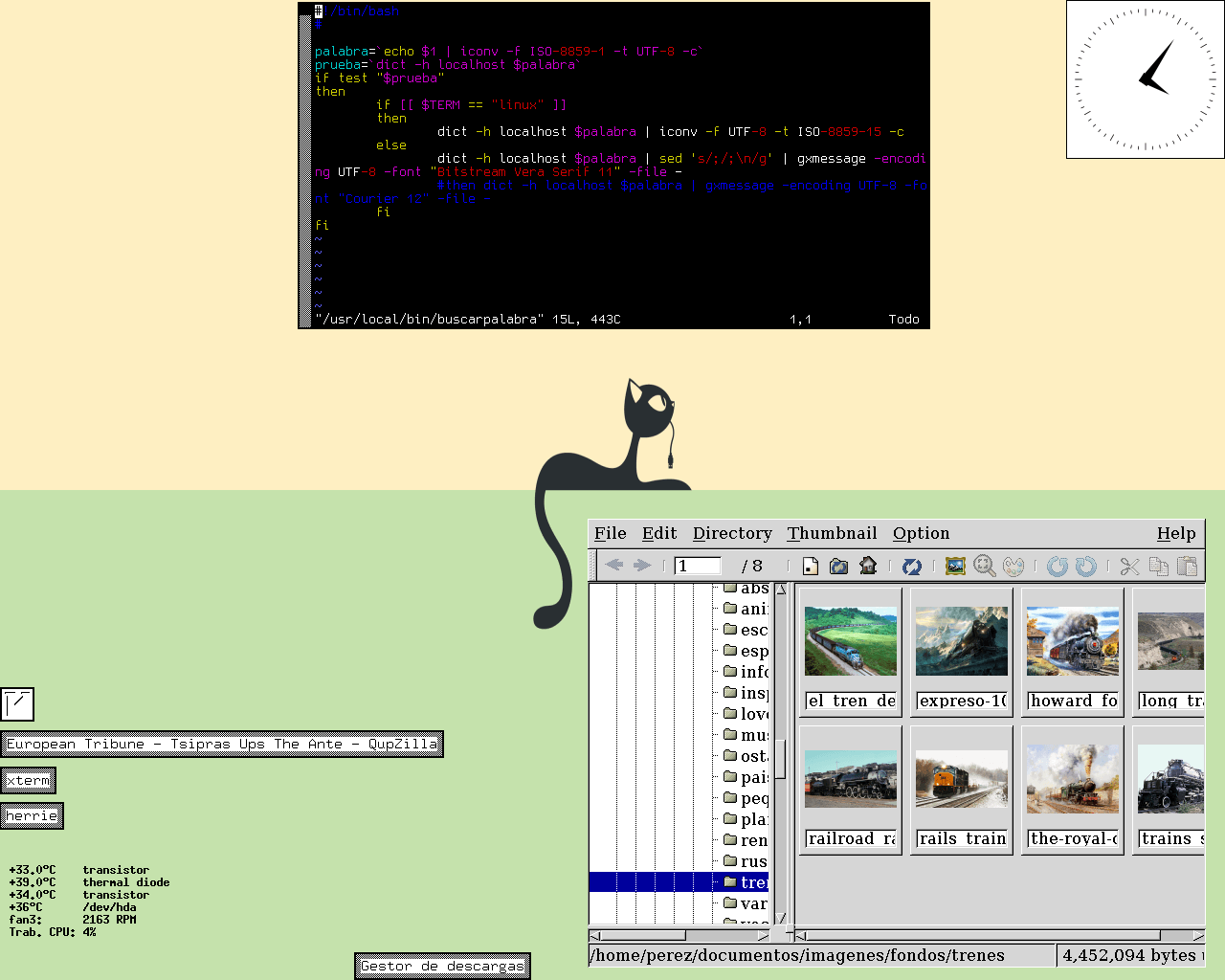Click the page number input field
1225x980 pixels.
698,566
